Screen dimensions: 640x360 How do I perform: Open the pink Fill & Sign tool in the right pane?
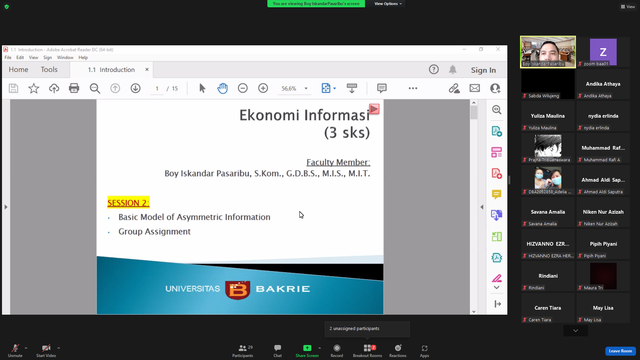pos(497,278)
